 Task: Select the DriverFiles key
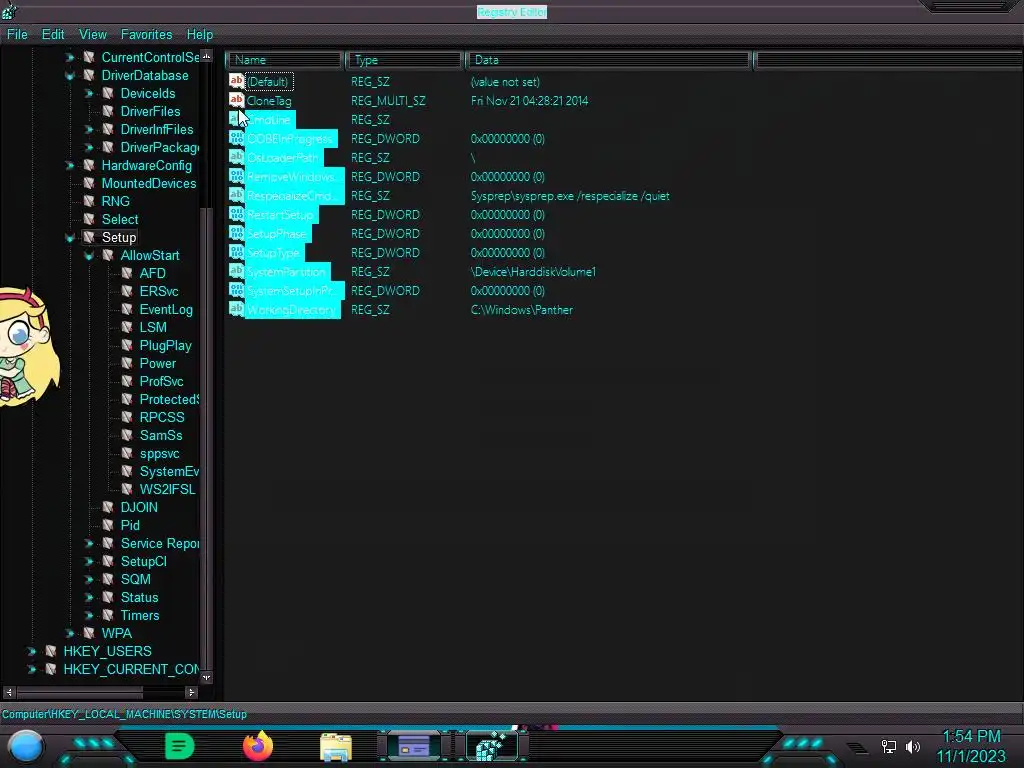click(x=150, y=111)
